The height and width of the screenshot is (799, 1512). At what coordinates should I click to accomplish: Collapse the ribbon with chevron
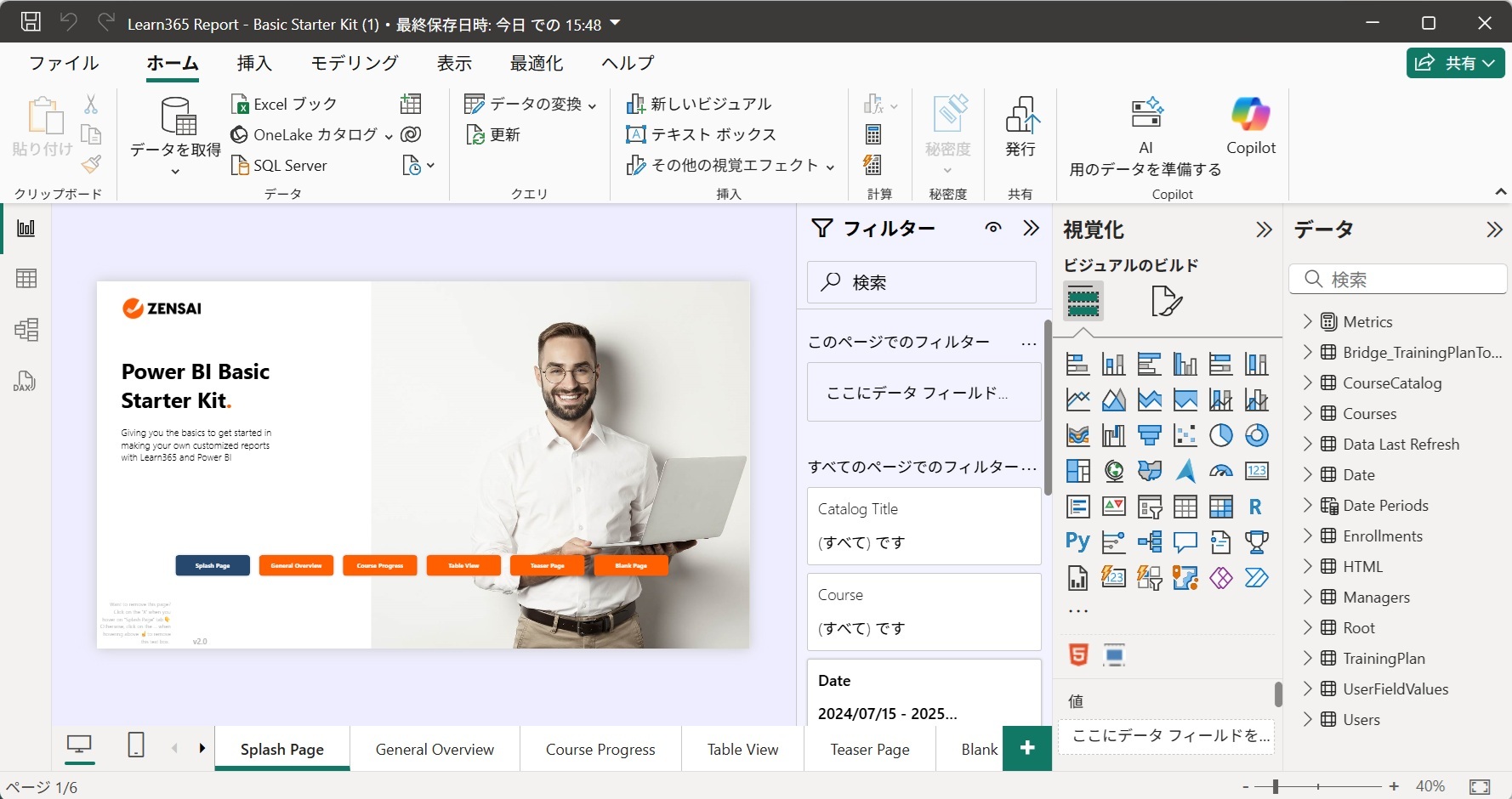[x=1500, y=192]
